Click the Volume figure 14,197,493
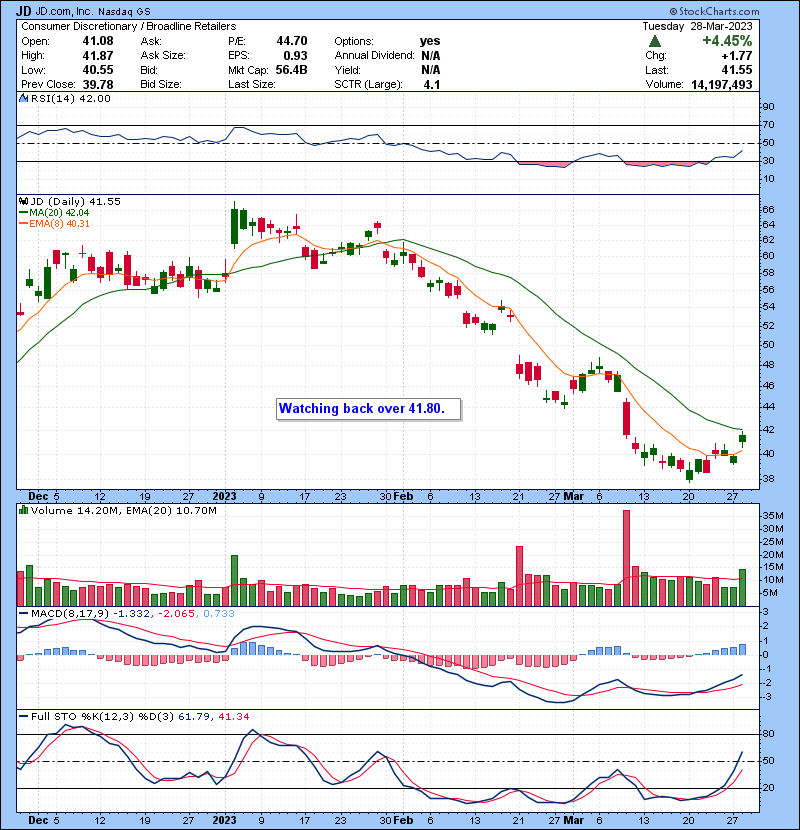This screenshot has width=800, height=830. click(722, 84)
